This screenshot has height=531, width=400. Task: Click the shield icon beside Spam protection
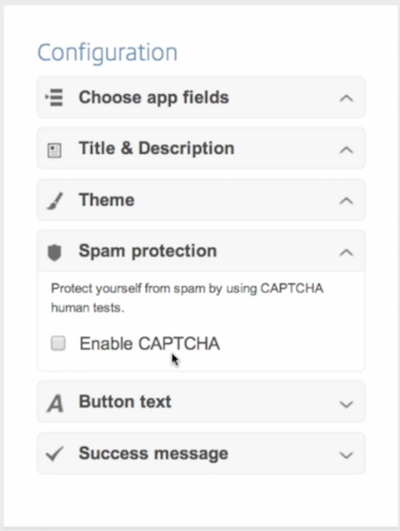coord(54,253)
